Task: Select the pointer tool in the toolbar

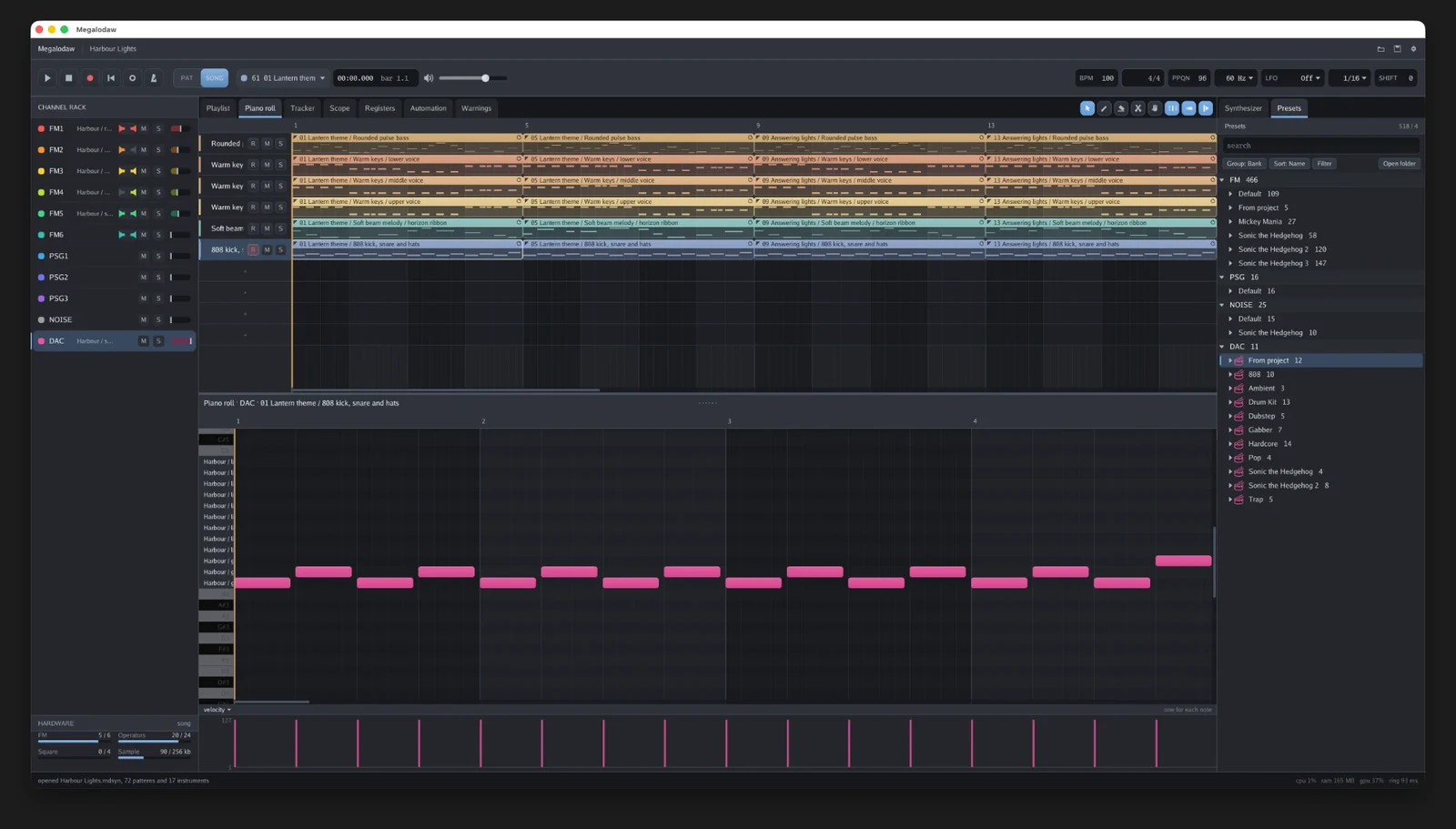Action: tap(1087, 108)
